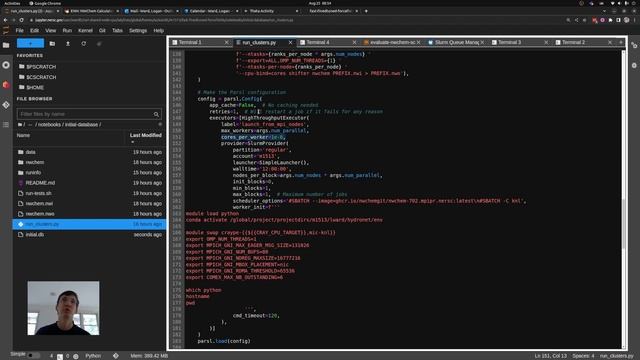Click Spaces: 4 in the status bar
640x360 pixels.
[x=583, y=356]
